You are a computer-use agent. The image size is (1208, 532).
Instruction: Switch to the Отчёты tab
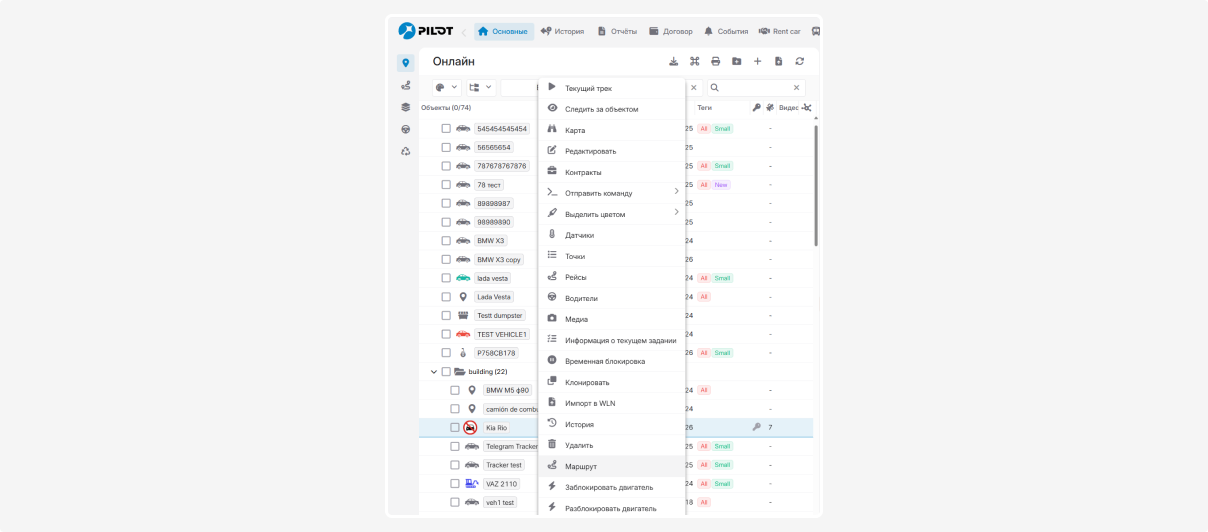coord(617,31)
